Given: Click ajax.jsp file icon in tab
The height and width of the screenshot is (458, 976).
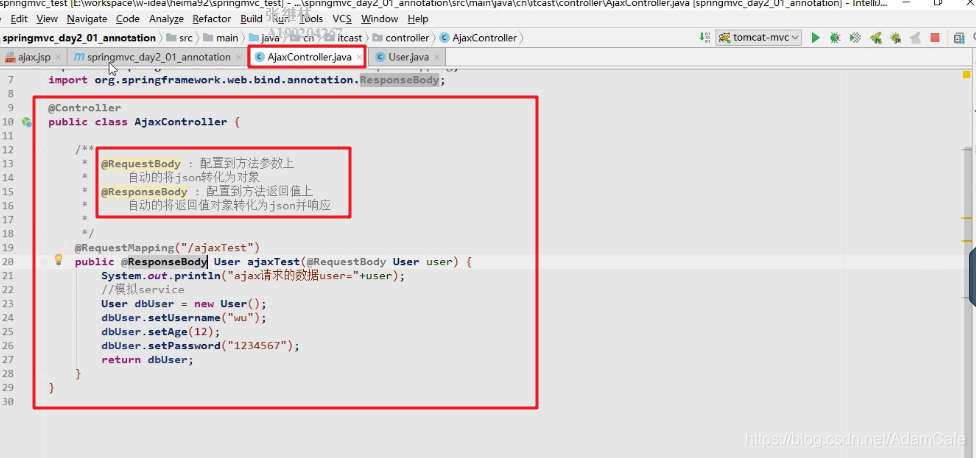Looking at the screenshot, I should tap(11, 57).
